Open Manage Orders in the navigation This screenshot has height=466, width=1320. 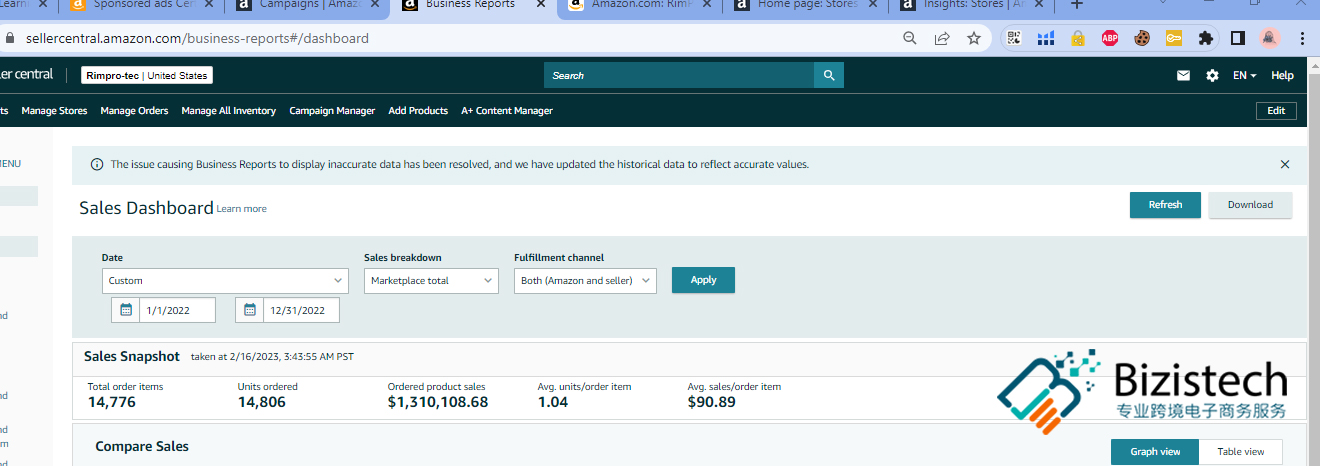click(134, 111)
